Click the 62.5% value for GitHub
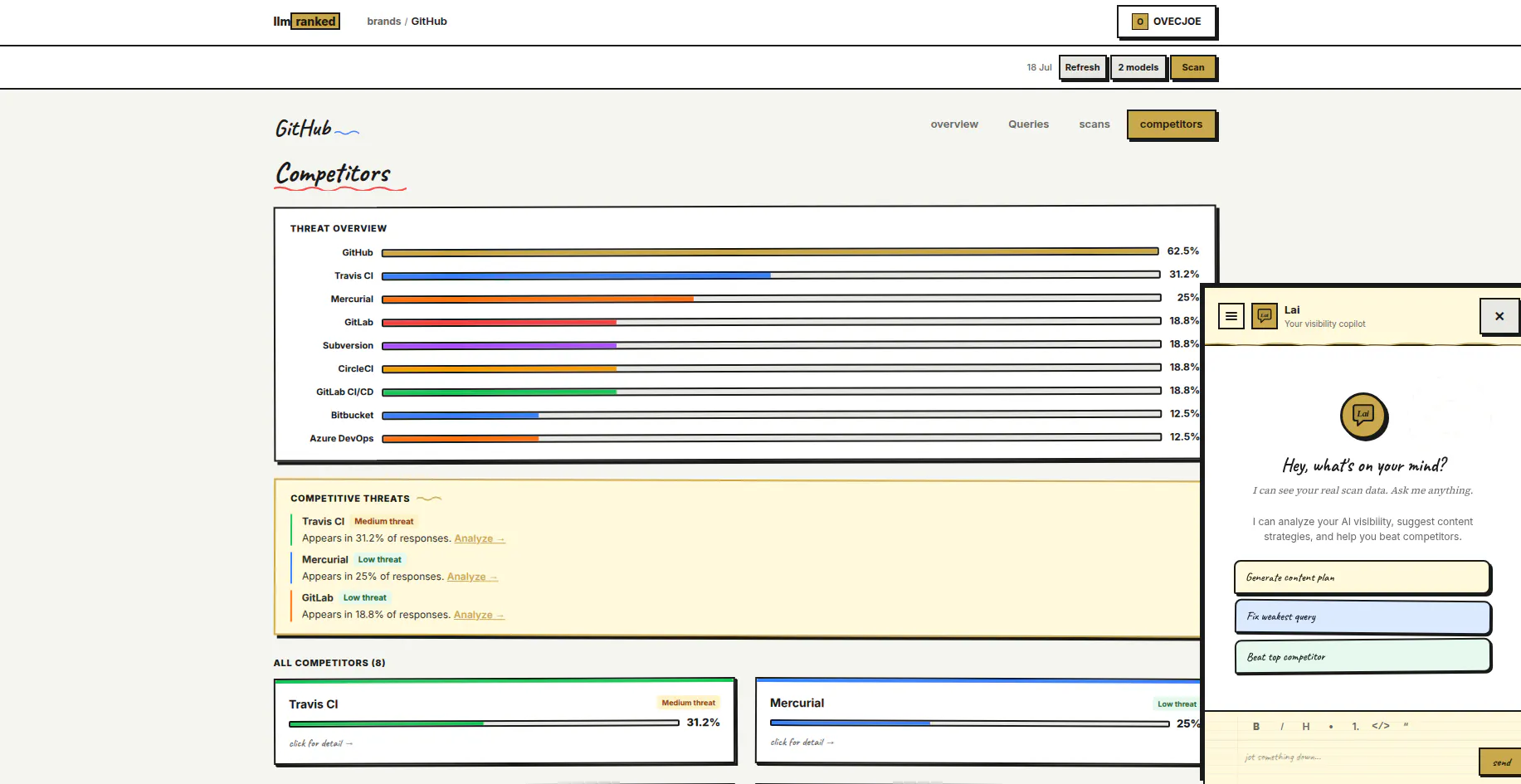Screen dimensions: 1521x784 [x=1183, y=251]
